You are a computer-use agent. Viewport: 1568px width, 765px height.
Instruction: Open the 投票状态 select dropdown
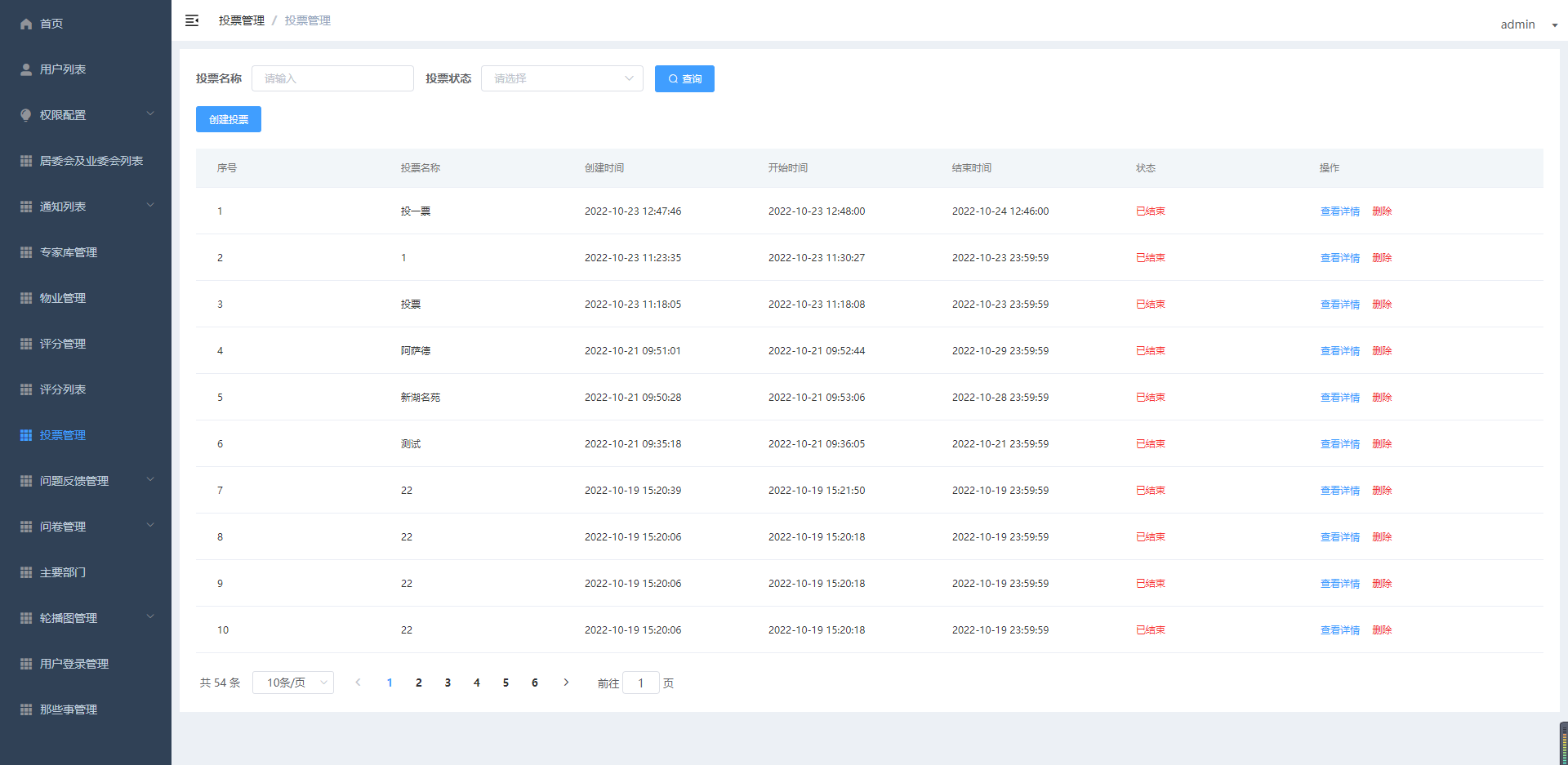point(562,78)
